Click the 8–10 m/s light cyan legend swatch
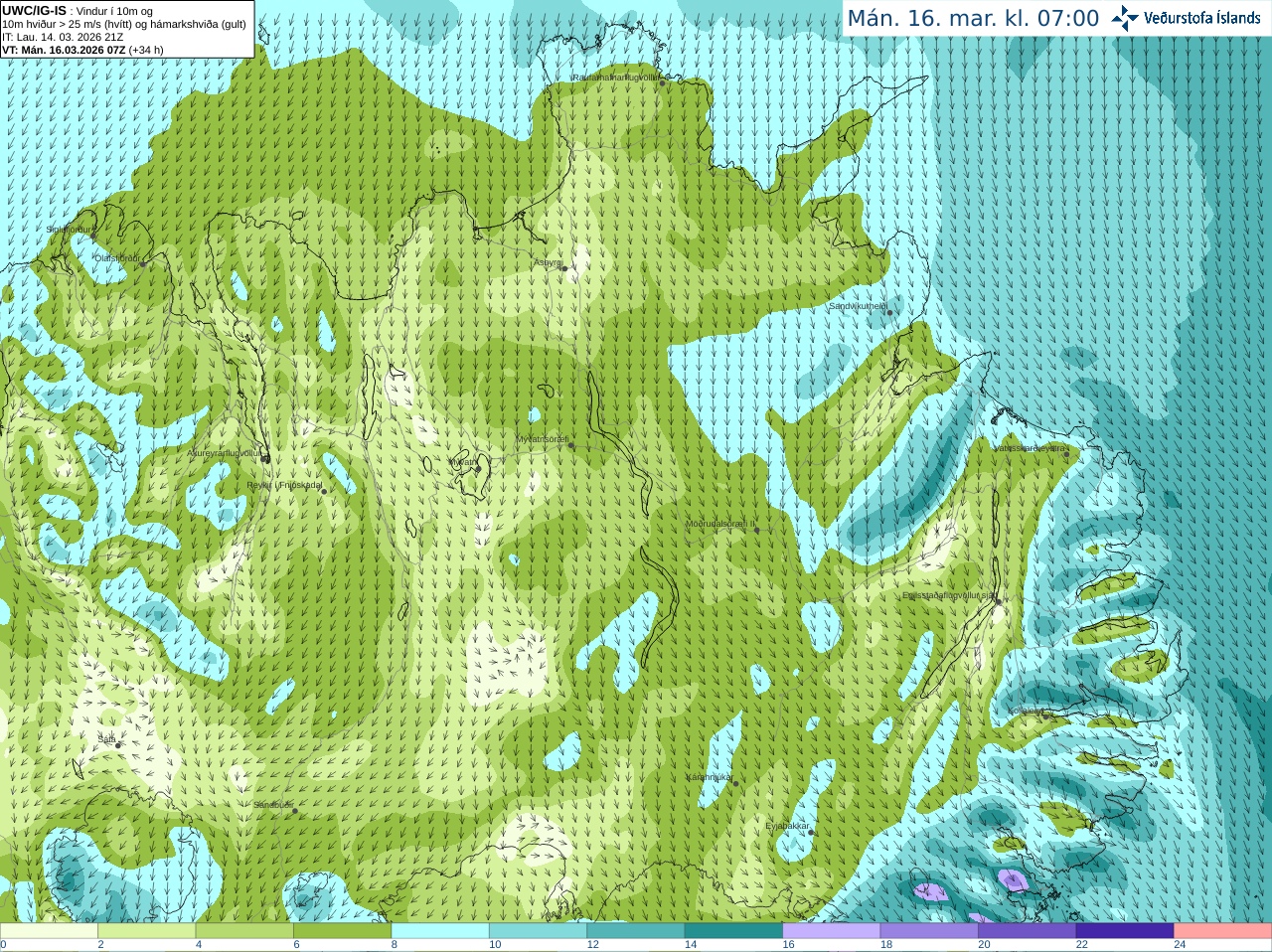Viewport: 1272px width, 952px height. click(440, 931)
